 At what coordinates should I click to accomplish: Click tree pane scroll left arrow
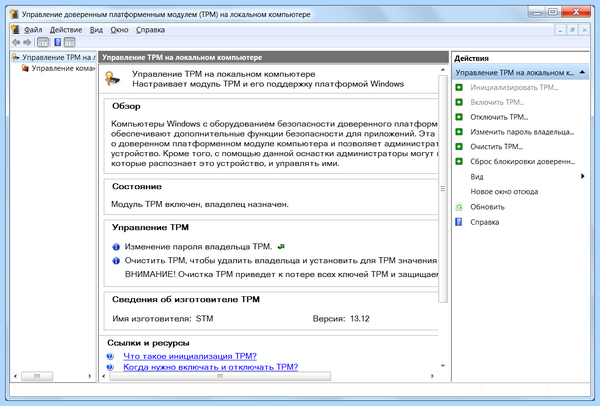coord(15,376)
